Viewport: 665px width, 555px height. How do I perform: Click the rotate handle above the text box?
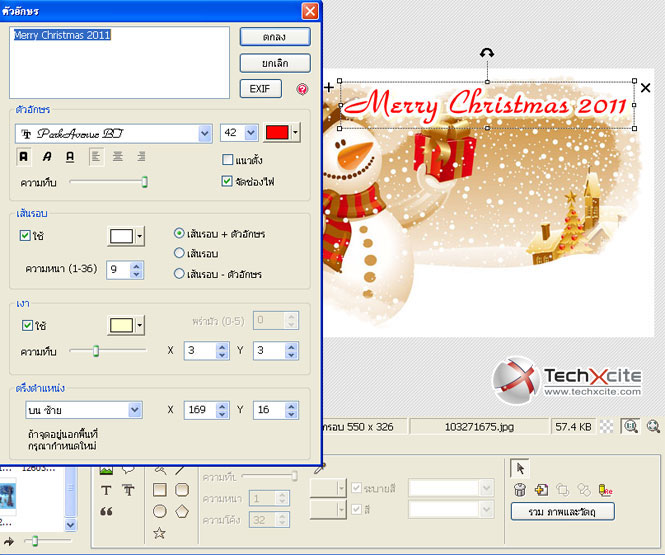[487, 53]
